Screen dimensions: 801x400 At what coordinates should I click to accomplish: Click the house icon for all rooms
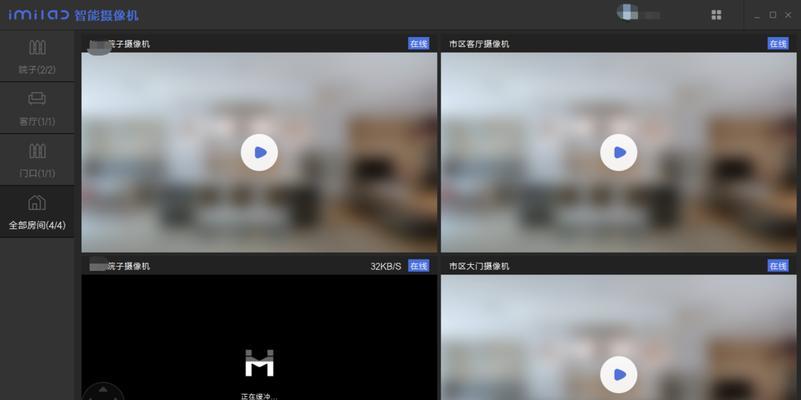click(x=37, y=202)
